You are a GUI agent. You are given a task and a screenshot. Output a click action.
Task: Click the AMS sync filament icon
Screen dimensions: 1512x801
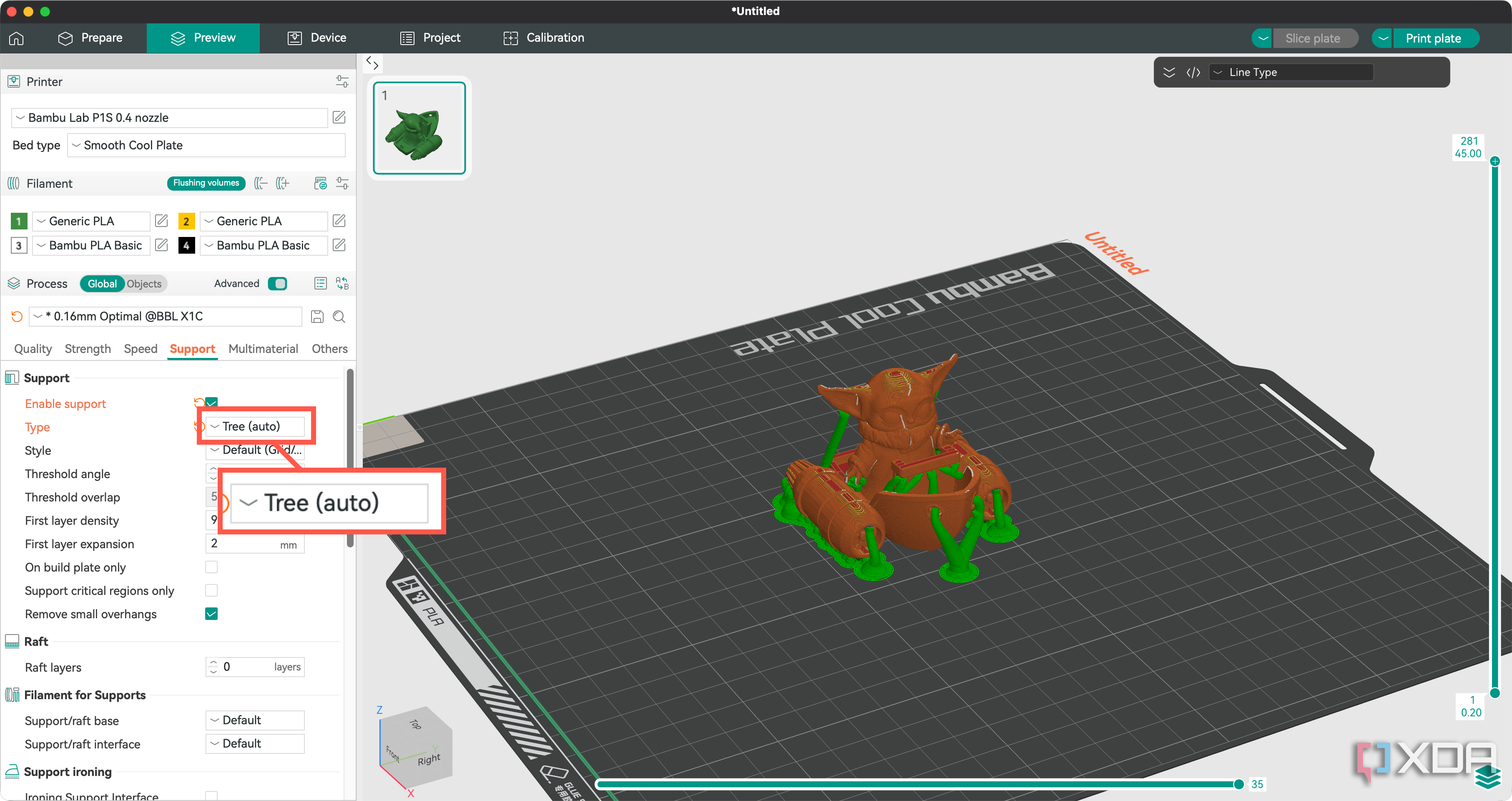point(320,183)
